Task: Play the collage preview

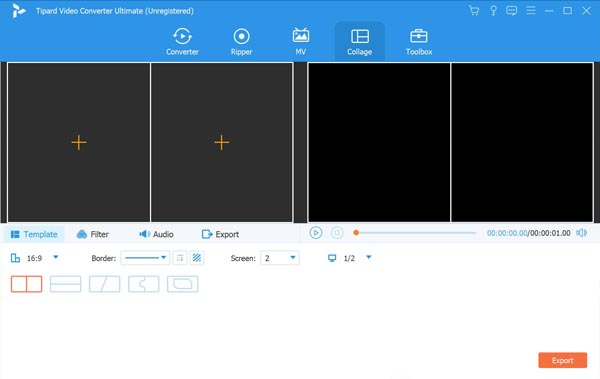Action: coord(316,233)
